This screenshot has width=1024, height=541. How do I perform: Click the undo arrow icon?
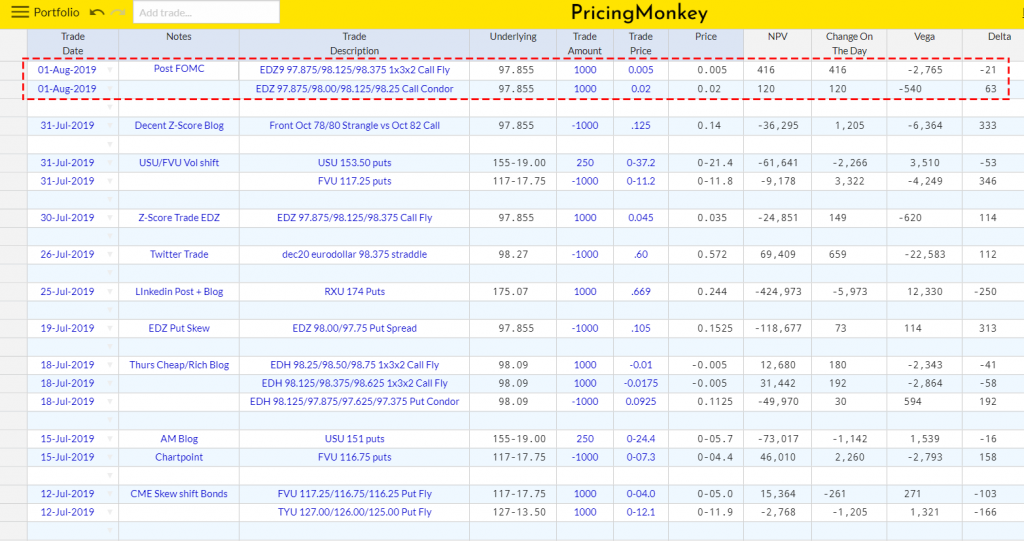[x=97, y=12]
